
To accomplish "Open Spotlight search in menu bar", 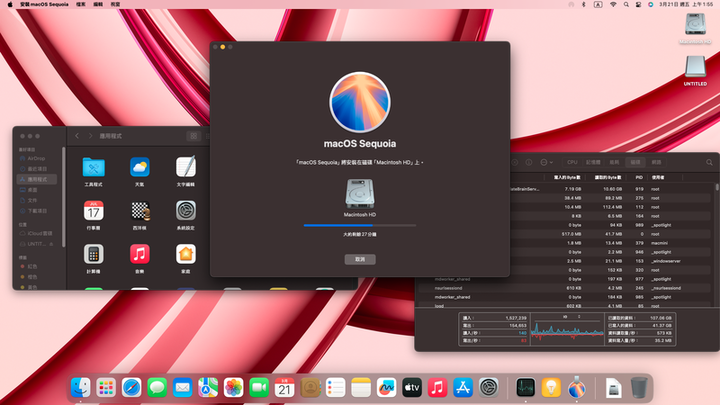I will click(x=626, y=4).
